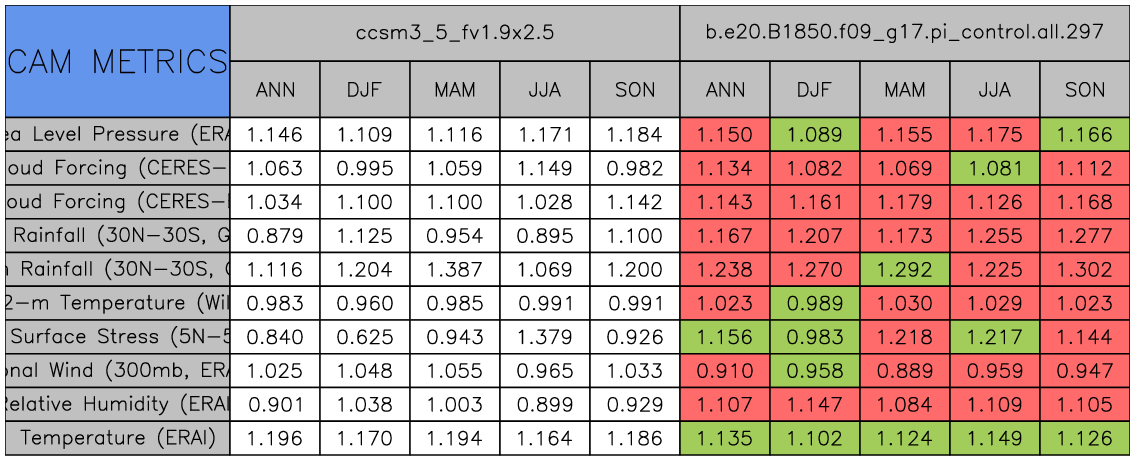The image size is (1135, 461).
Task: Click the red cell with value 1.302
Action: [1085, 269]
